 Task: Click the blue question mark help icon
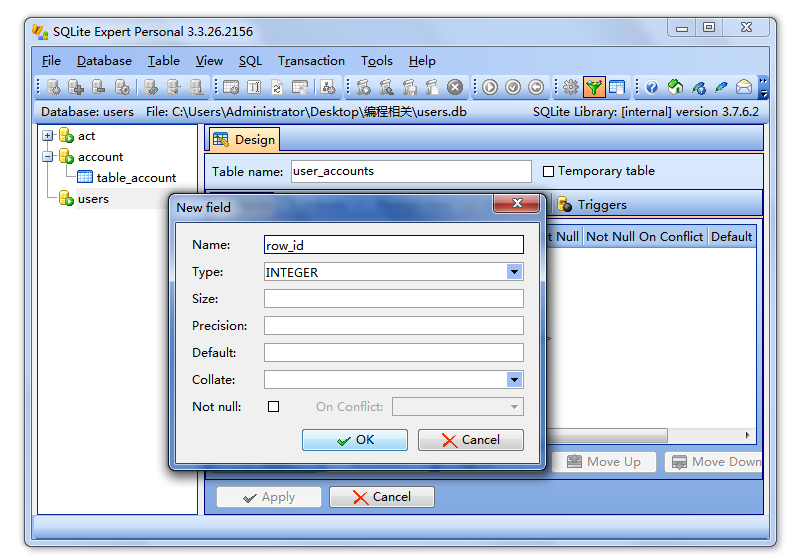pos(652,87)
